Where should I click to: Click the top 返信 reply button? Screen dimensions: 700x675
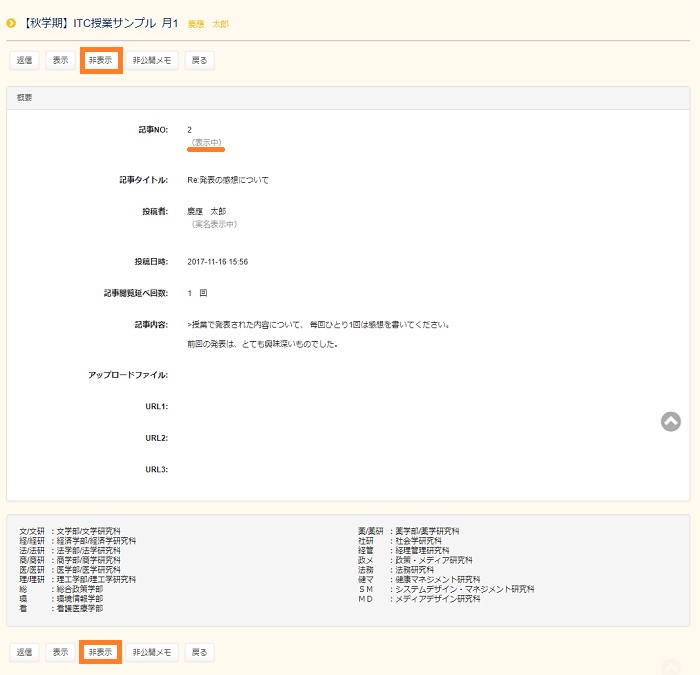[24, 60]
